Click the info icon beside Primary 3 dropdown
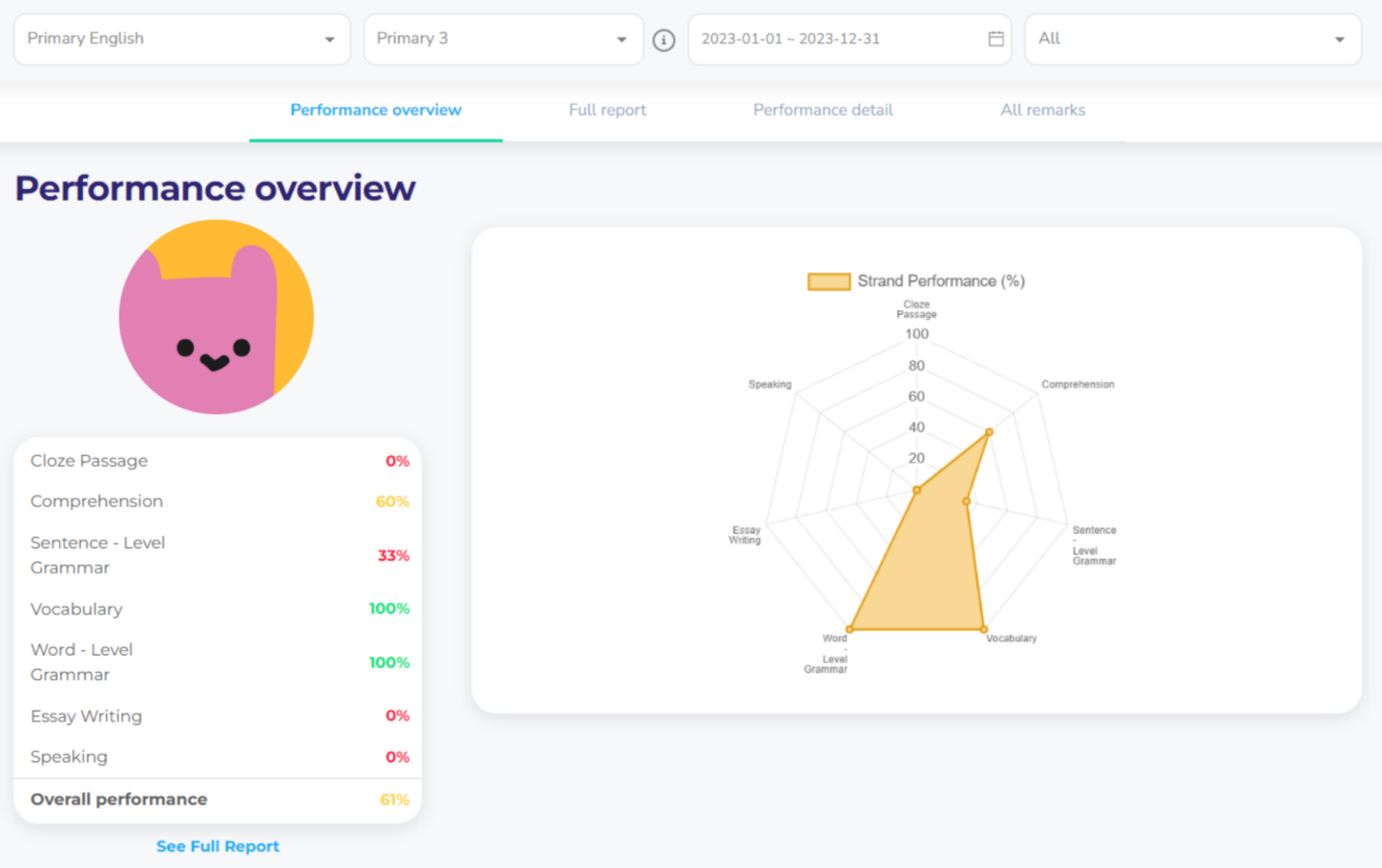 coord(664,40)
